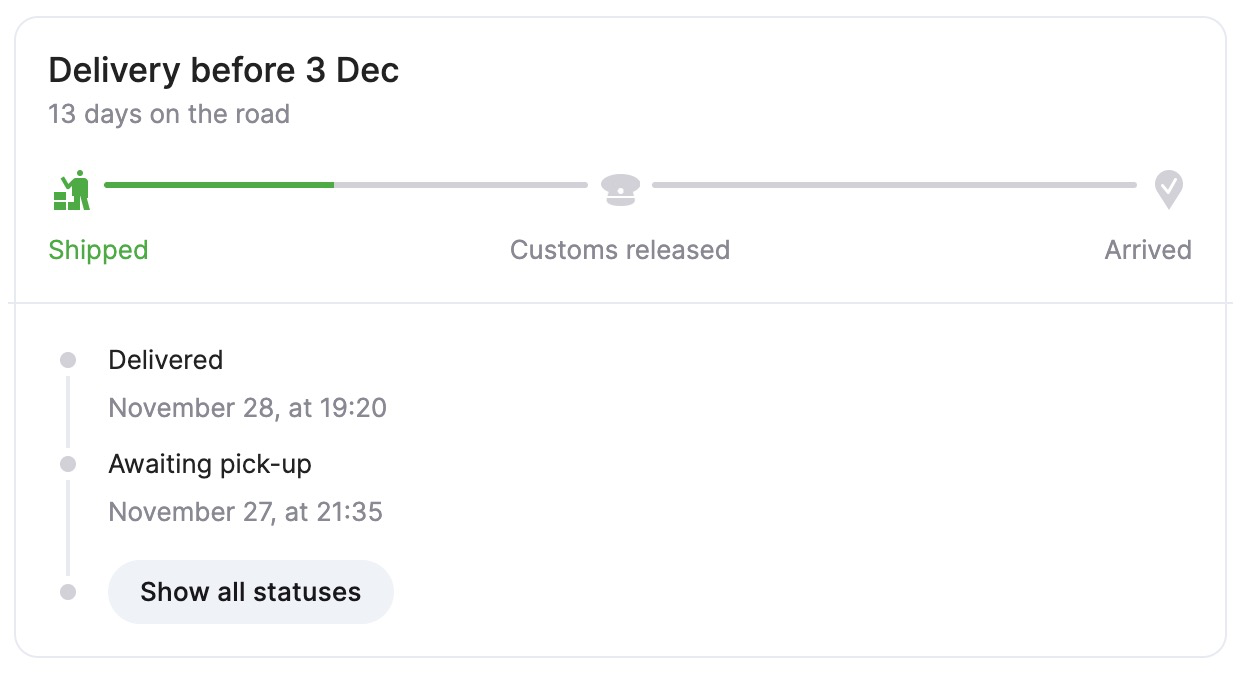Click the timeline dot beside Delivered
This screenshot has width=1244, height=674.
click(68, 360)
